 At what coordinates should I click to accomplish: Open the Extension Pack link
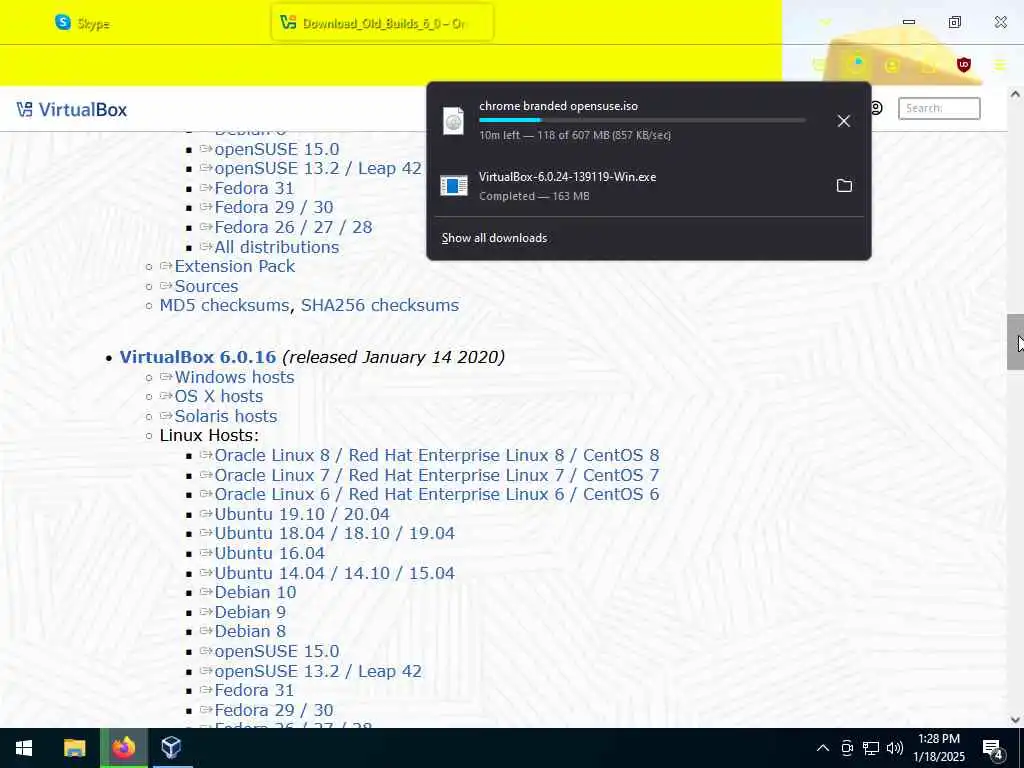coord(234,266)
